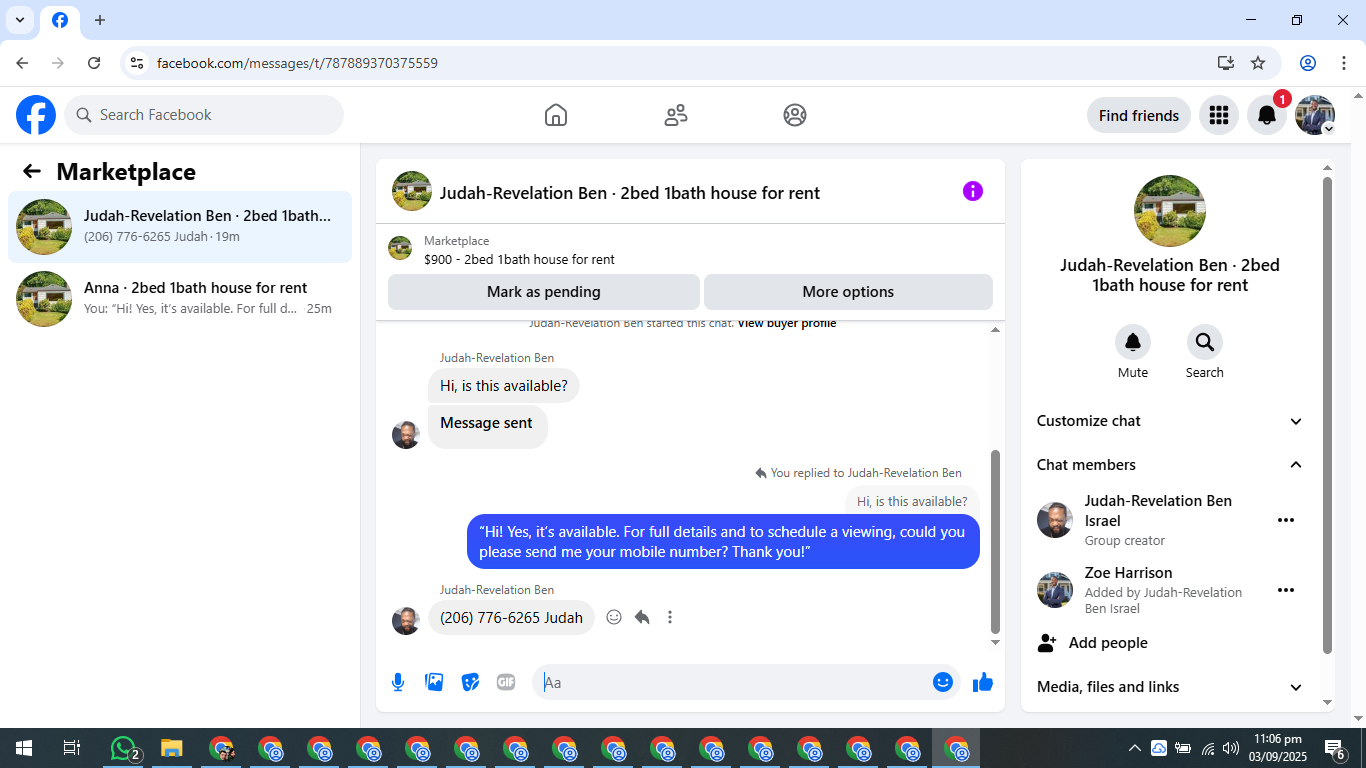Click the "Hi, is this available?" gray message bubble

[504, 386]
